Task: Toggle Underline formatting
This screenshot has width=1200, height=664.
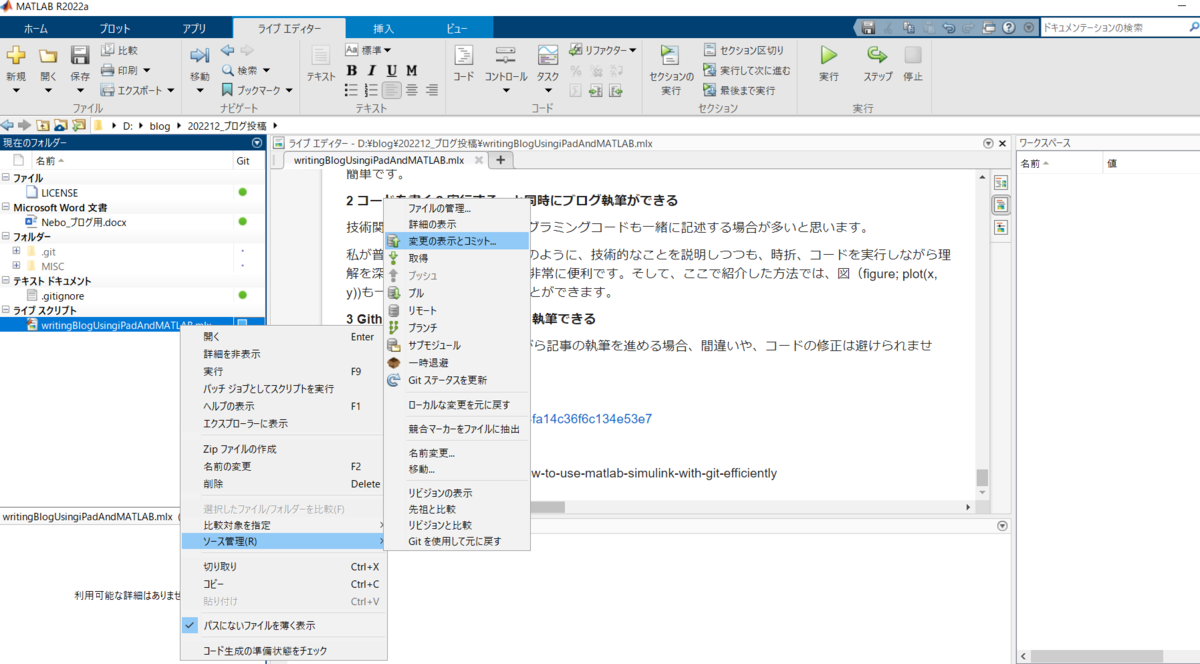Action: (392, 70)
